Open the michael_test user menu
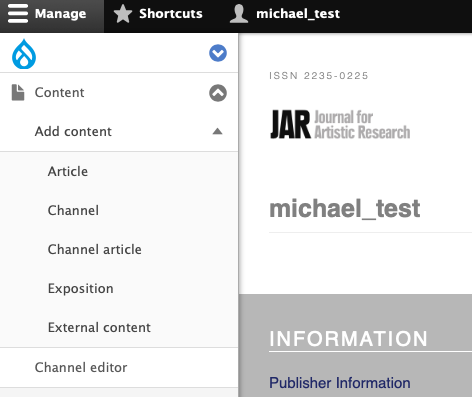472x397 pixels. (285, 14)
